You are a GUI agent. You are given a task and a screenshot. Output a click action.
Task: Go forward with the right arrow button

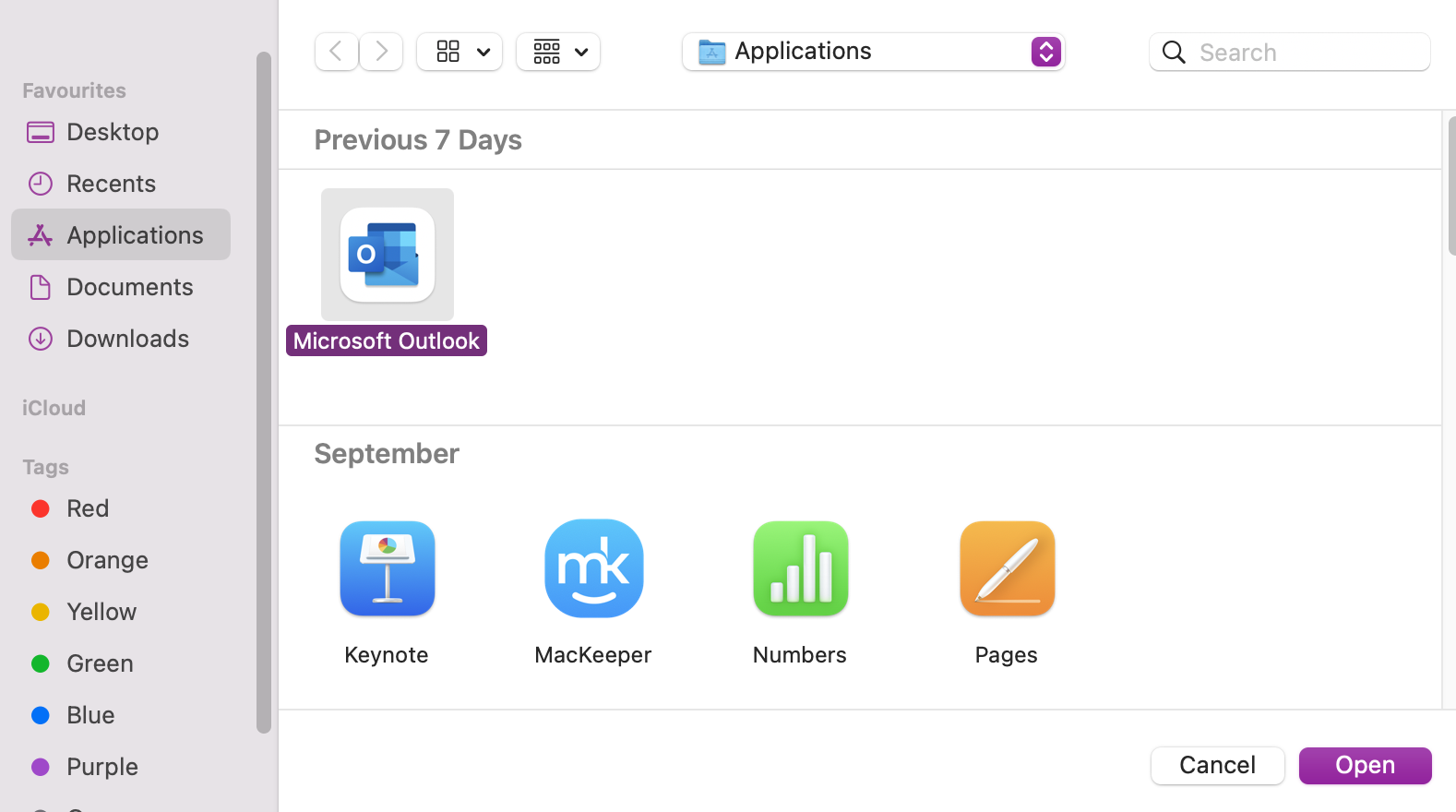pyautogui.click(x=381, y=52)
